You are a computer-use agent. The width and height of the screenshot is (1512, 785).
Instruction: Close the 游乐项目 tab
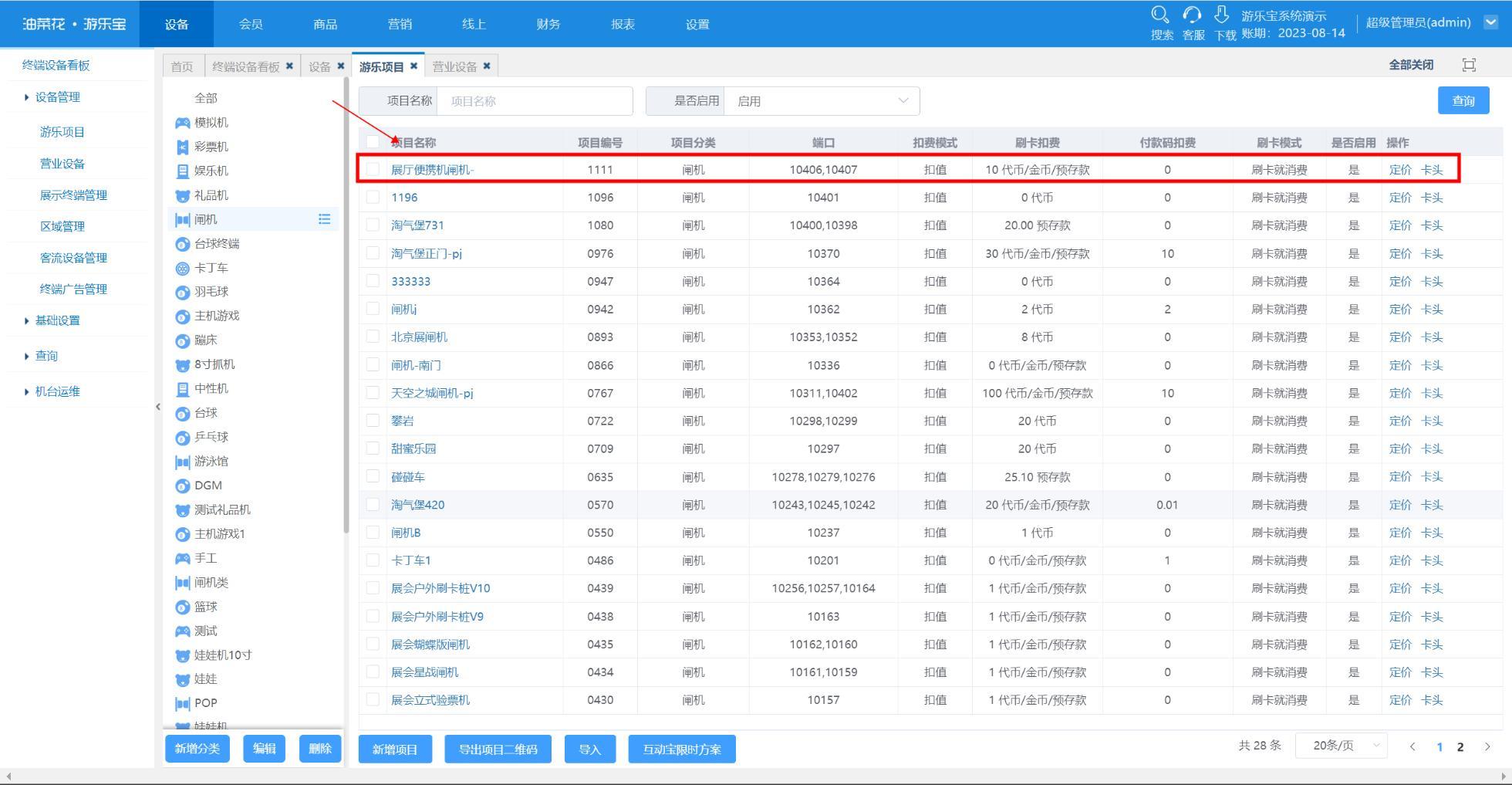tap(413, 66)
